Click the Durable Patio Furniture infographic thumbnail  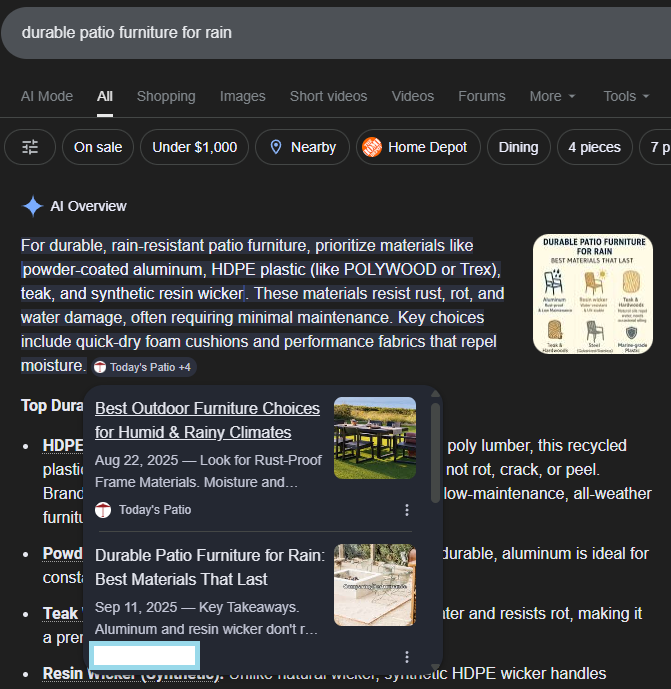593,294
